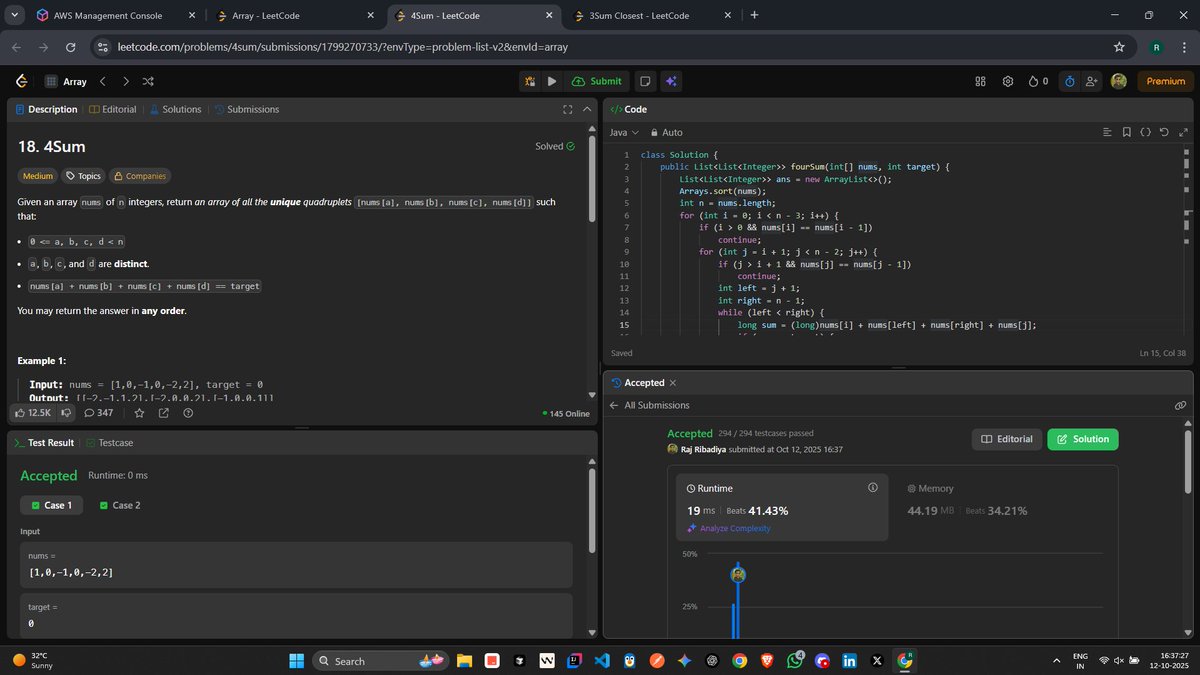Open the Array problem list
Viewport: 1200px width, 675px height.
(65, 81)
